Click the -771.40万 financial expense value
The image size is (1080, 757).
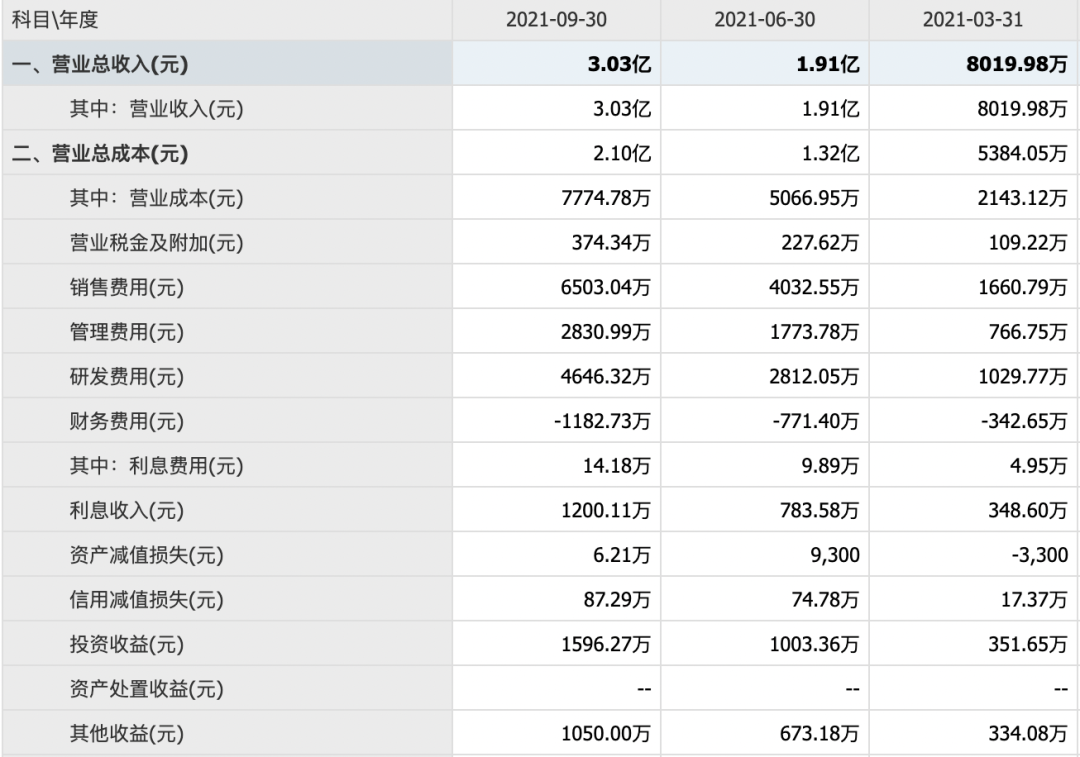click(816, 421)
